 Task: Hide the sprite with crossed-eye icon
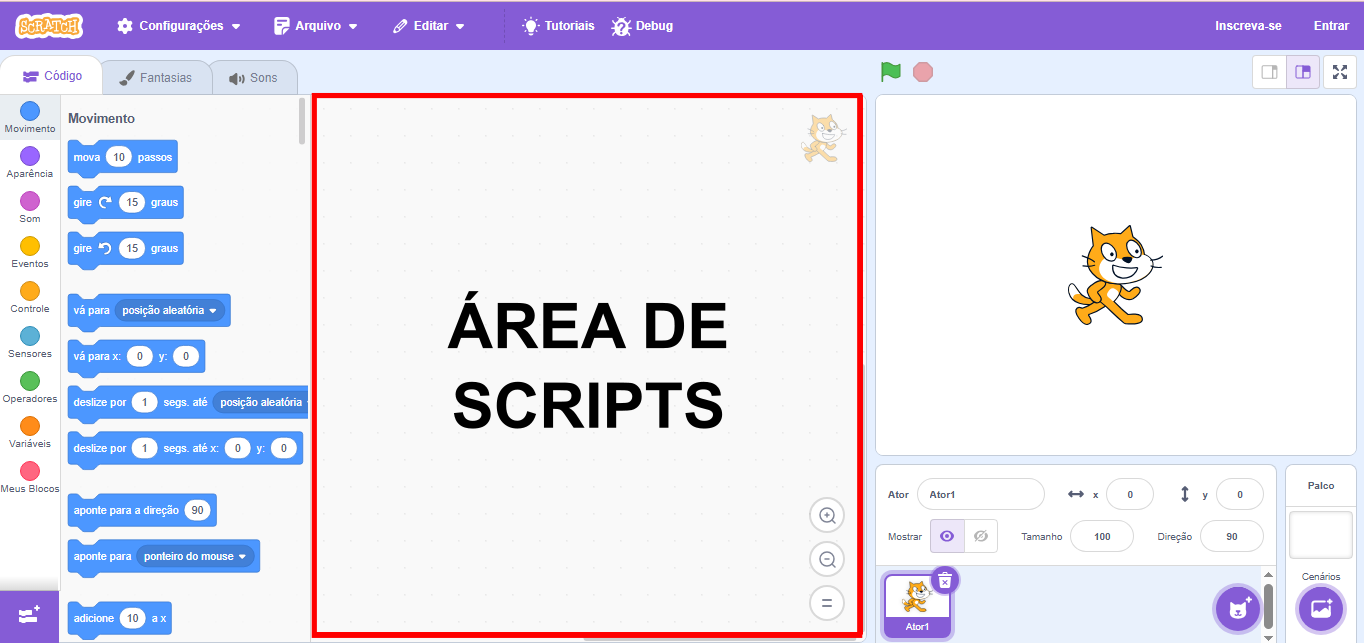(x=981, y=537)
